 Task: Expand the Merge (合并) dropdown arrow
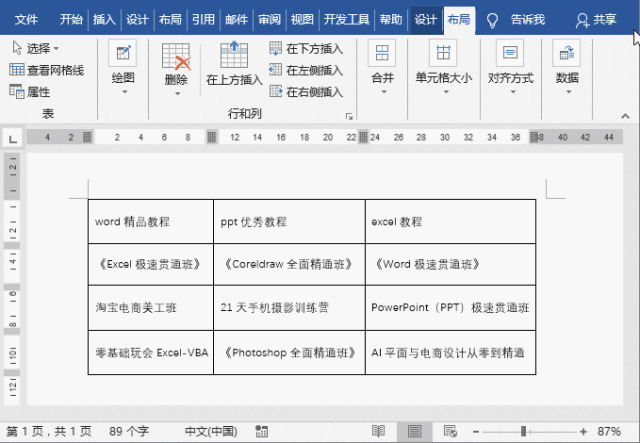pyautogui.click(x=384, y=92)
